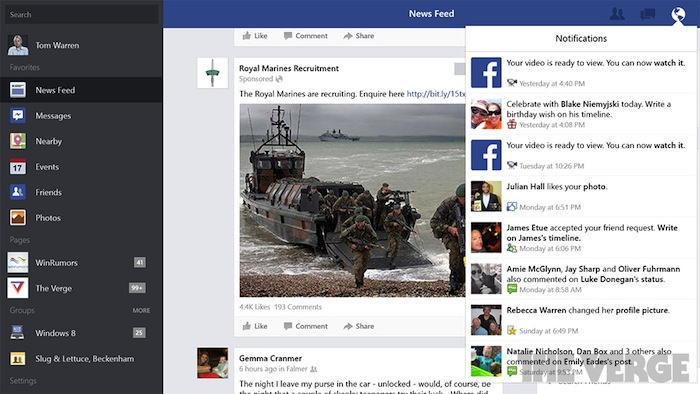Viewport: 700px width, 394px height.
Task: Open Gemma Cranmer's name link
Action: pyautogui.click(x=271, y=358)
